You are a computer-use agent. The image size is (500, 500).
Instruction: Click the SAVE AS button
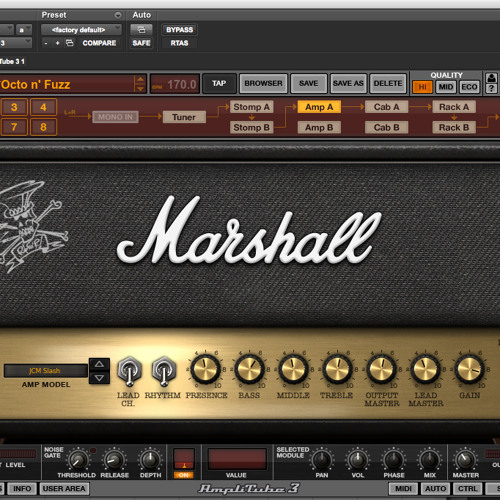click(x=348, y=83)
